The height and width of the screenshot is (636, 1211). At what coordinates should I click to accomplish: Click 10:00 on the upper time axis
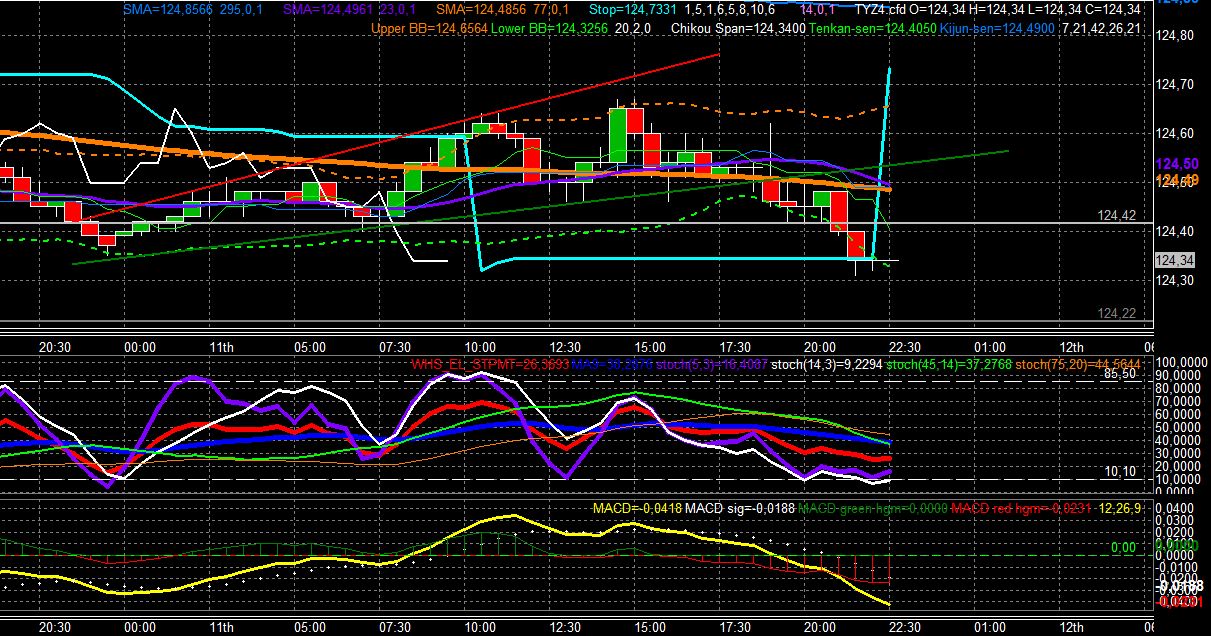tap(482, 347)
